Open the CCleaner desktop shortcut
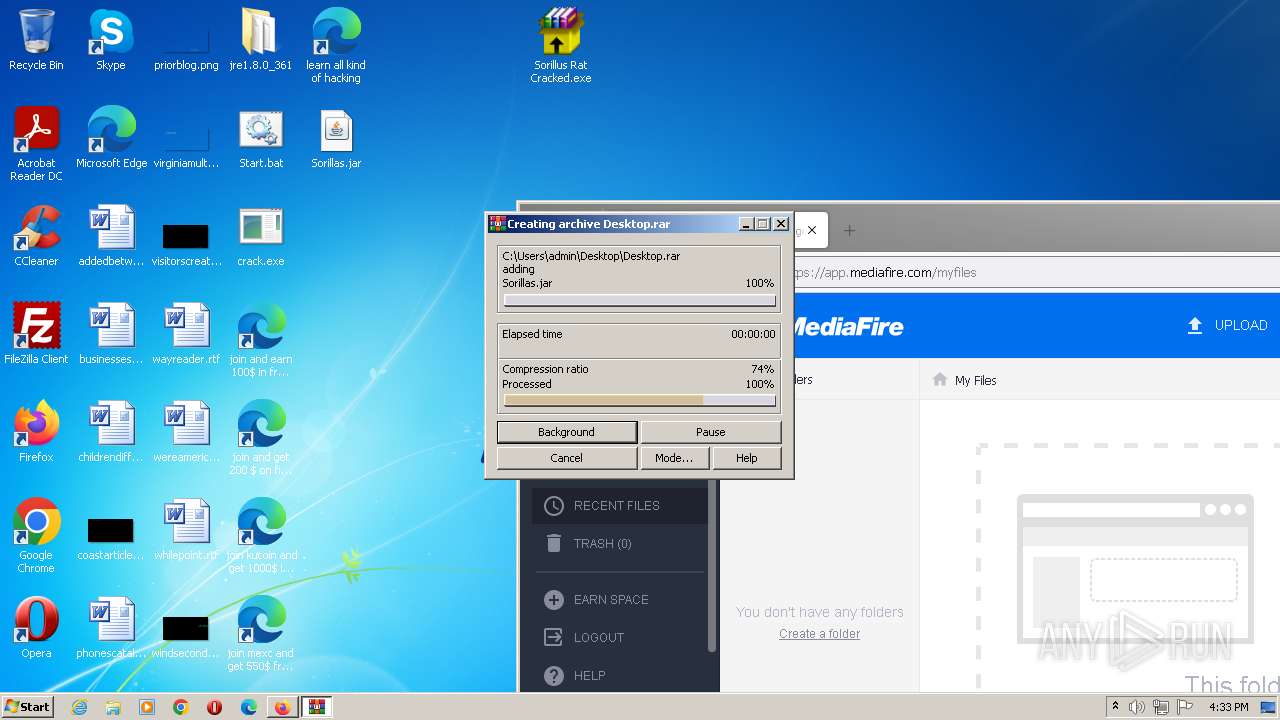Screen dimensions: 1280x720 click(36, 236)
